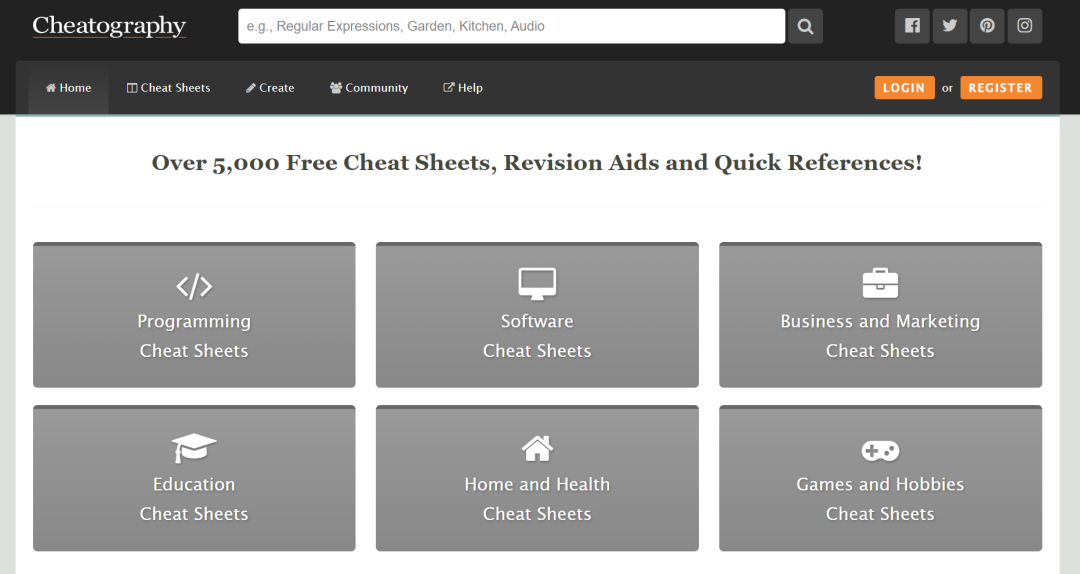Open the Cheat Sheets menu
Image resolution: width=1080 pixels, height=574 pixels.
coord(168,88)
